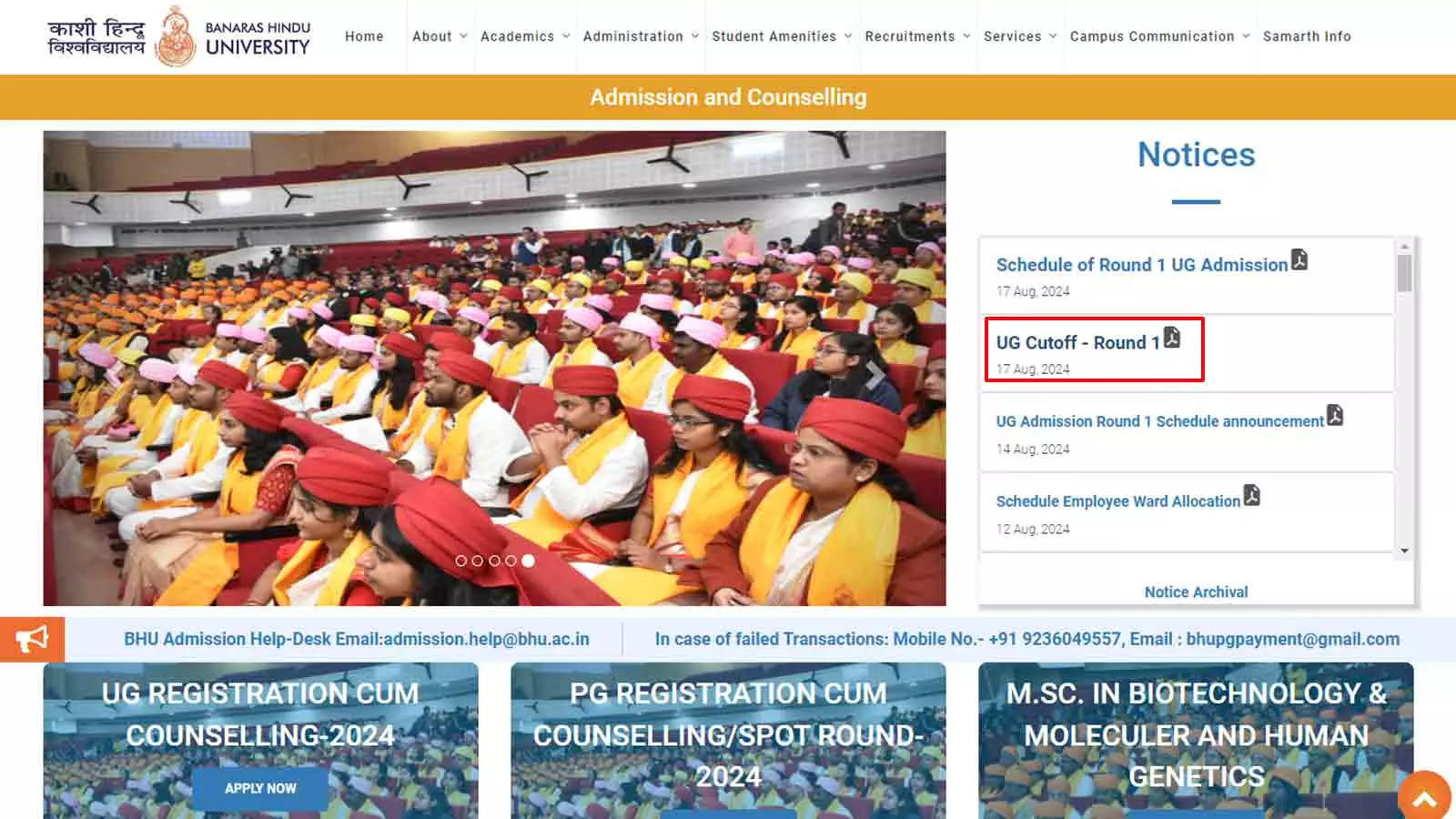Viewport: 1456px width, 819px height.
Task: Open UG Admission Round 1 Schedule announcement
Action: [1159, 421]
